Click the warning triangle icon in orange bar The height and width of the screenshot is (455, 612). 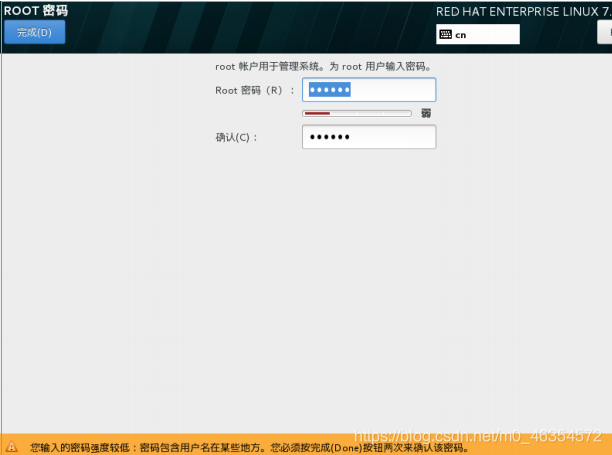[11, 446]
